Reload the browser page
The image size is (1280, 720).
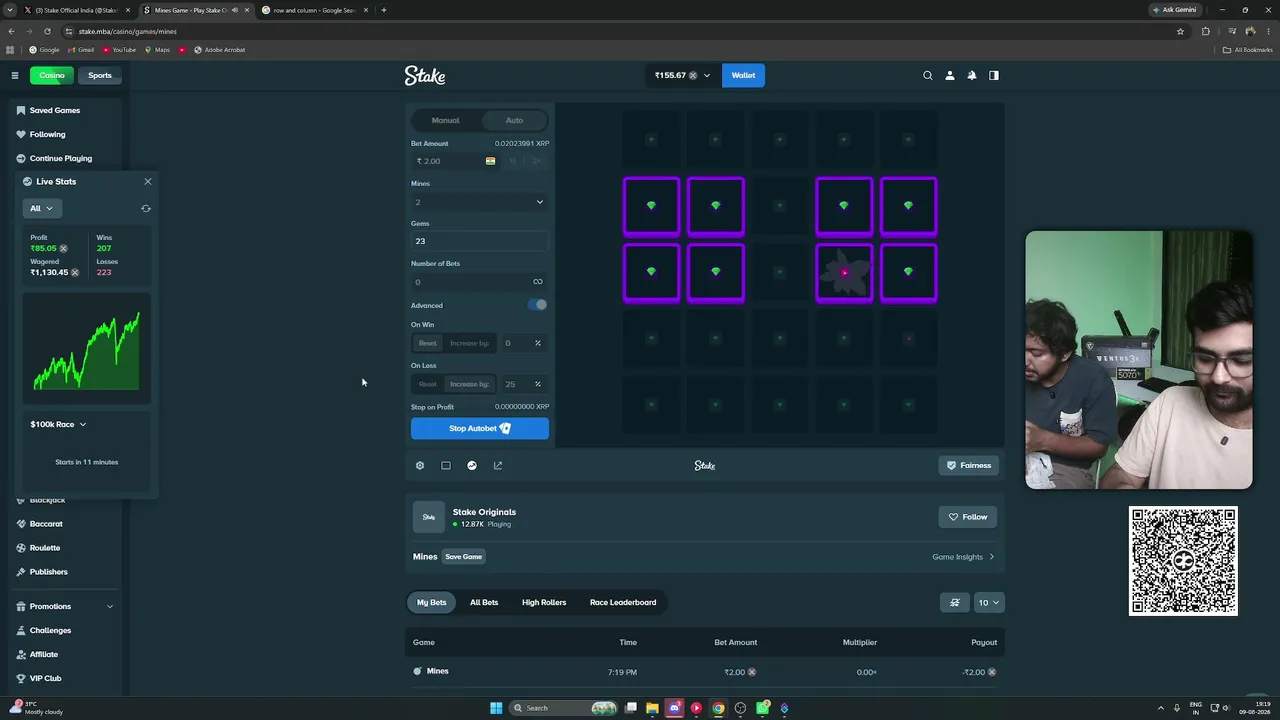[47, 31]
